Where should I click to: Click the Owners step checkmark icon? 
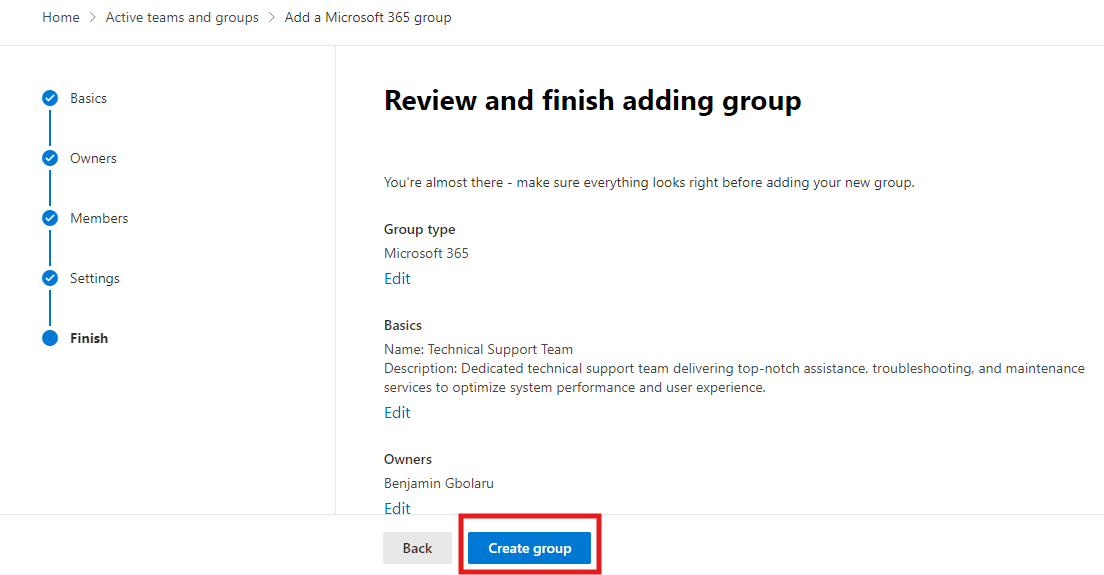click(50, 158)
